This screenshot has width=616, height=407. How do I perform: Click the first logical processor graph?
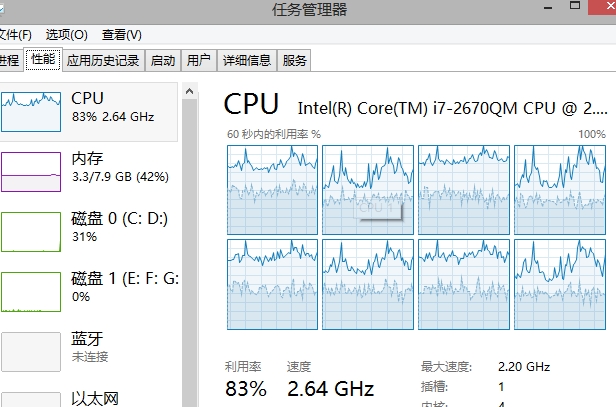click(x=272, y=190)
